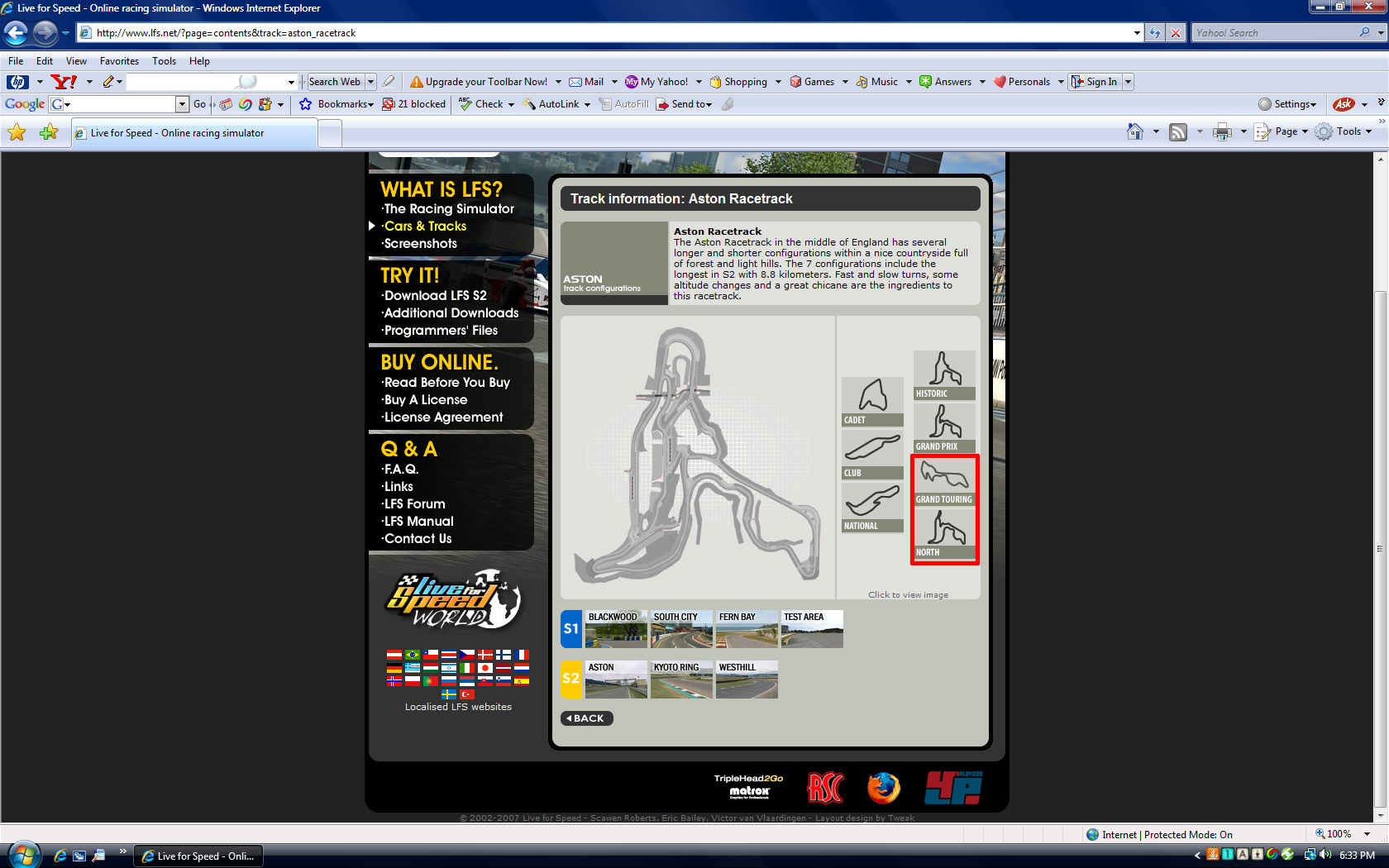Click the Live for Speed World logo
This screenshot has height=868, width=1389.
click(x=454, y=599)
